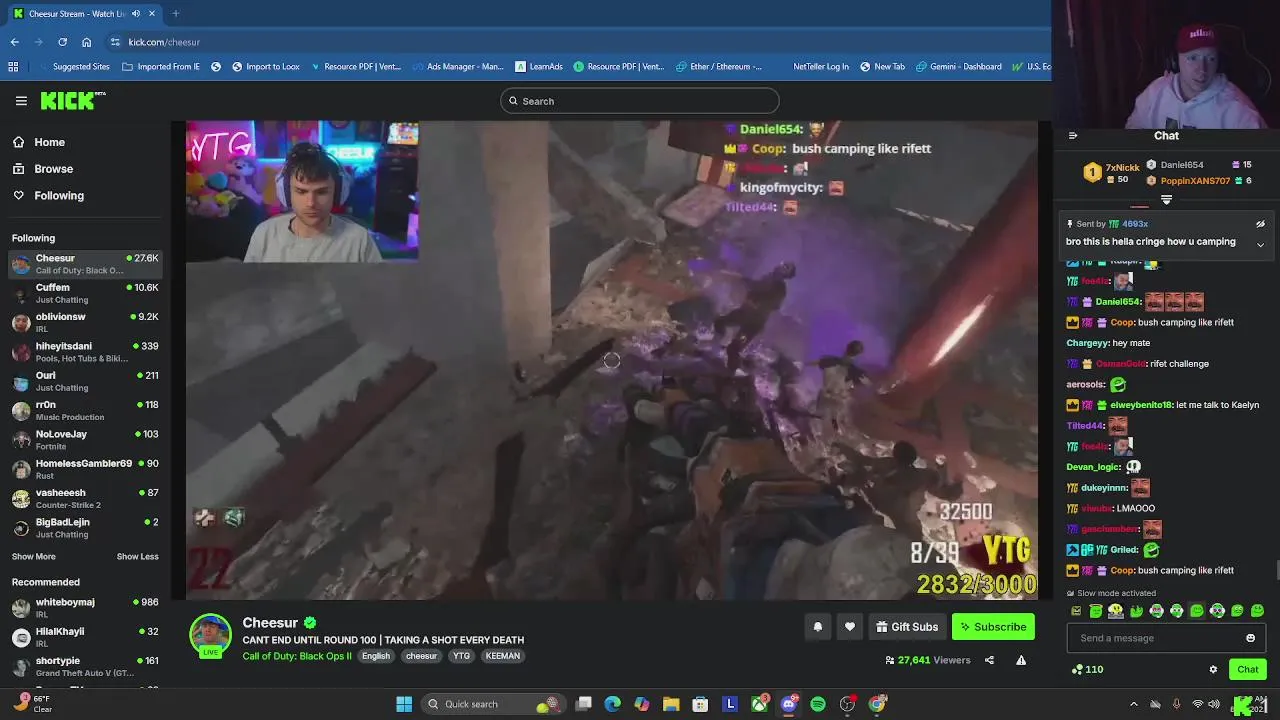Open the LearnAds bookmark
Screen dimensions: 1280x720
[x=539, y=67]
